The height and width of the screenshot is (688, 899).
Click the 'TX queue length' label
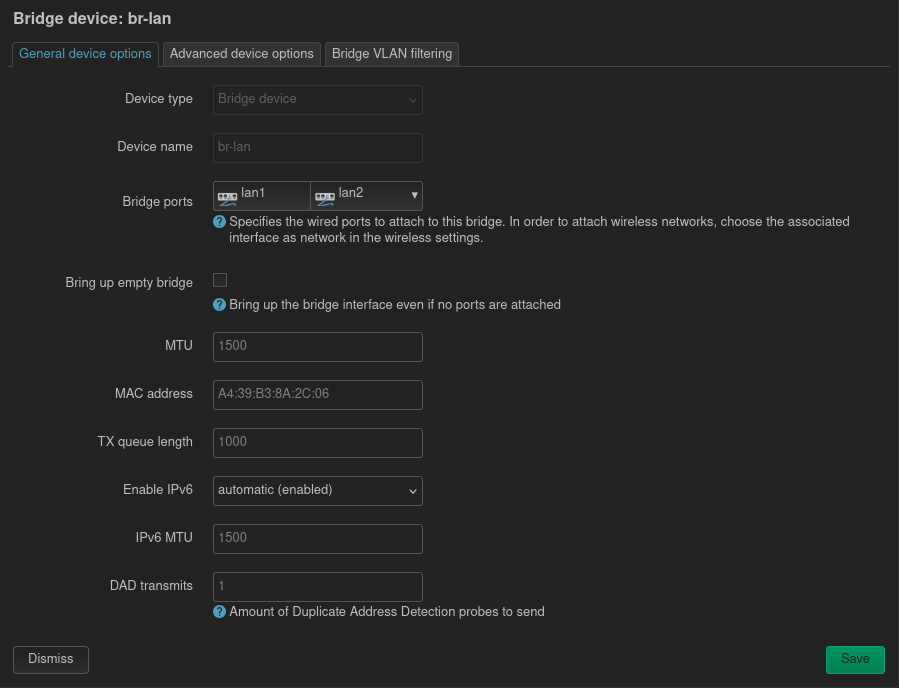(x=145, y=442)
